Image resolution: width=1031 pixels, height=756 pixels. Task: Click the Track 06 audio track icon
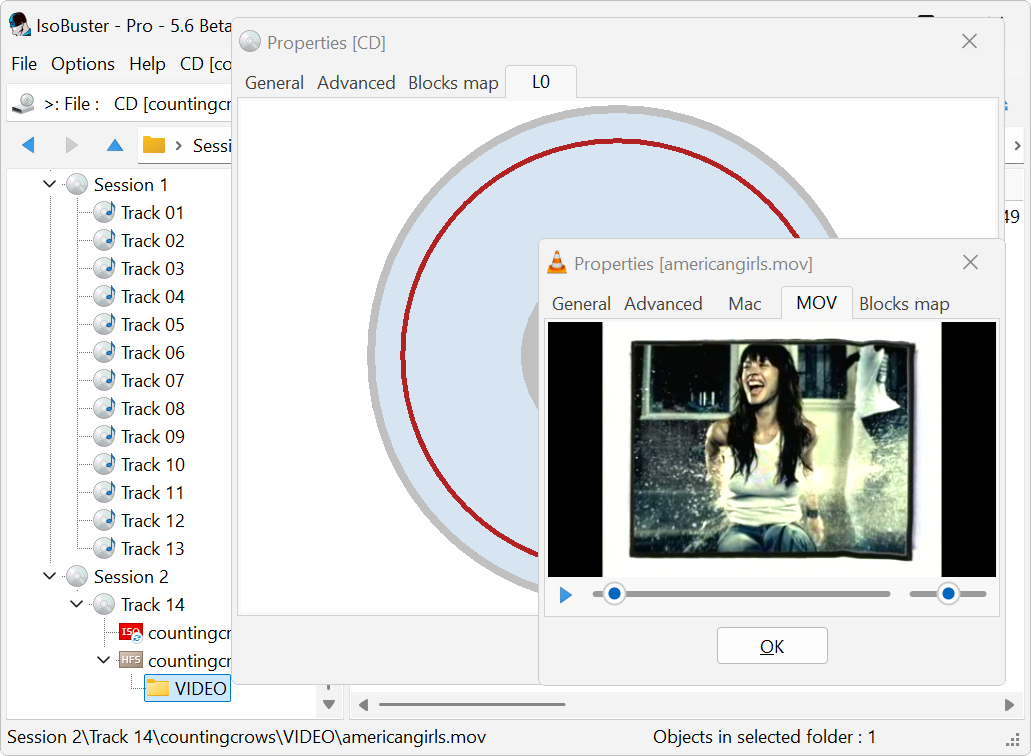click(105, 352)
